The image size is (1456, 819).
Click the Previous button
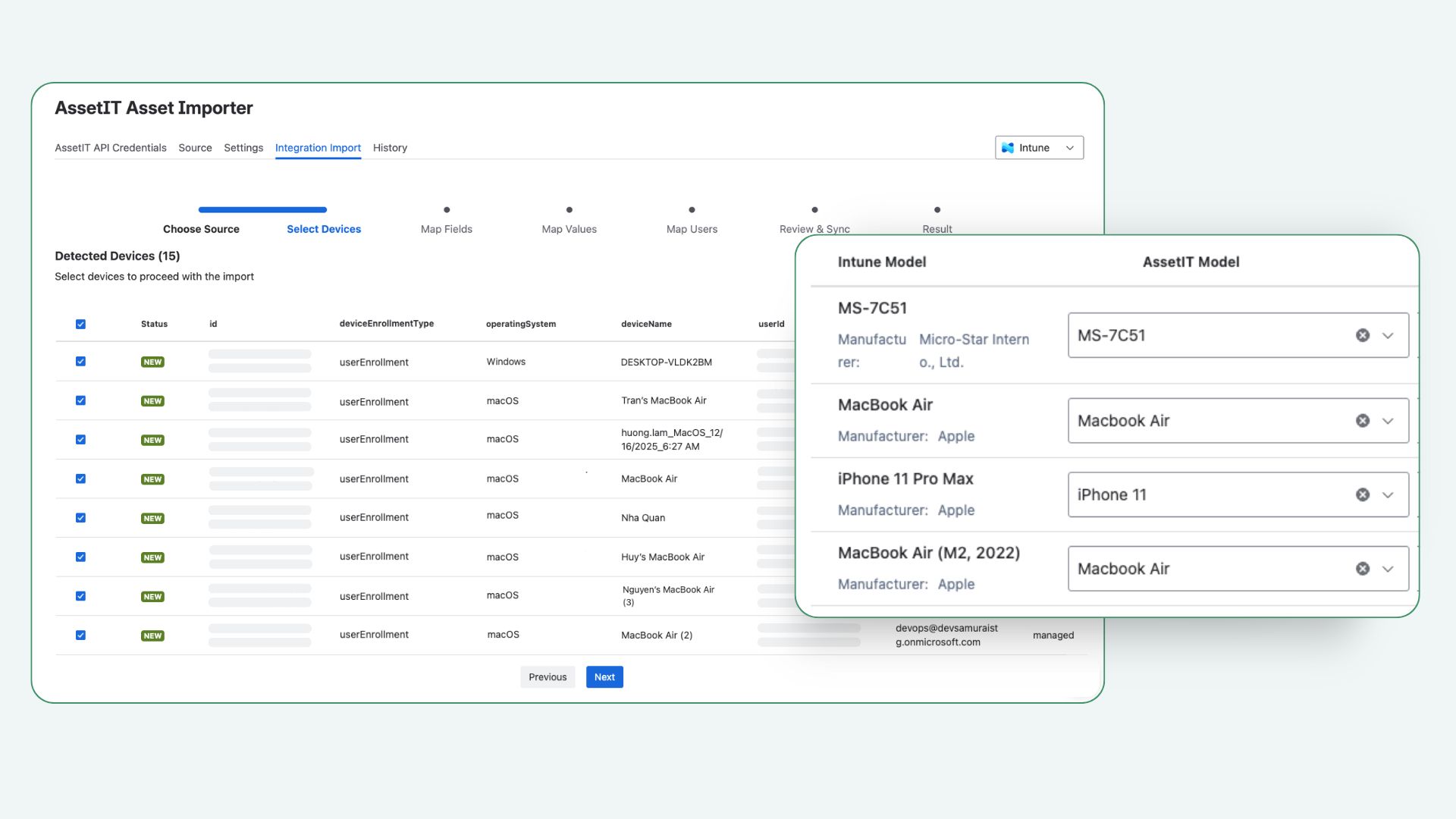coord(548,677)
